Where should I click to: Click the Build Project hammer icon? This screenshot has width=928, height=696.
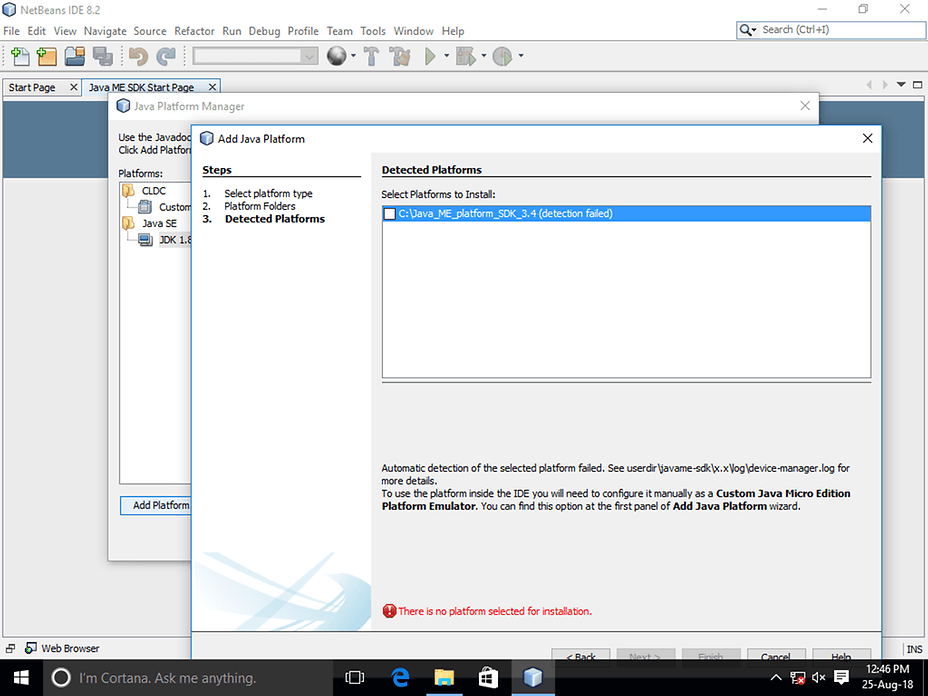[x=371, y=56]
